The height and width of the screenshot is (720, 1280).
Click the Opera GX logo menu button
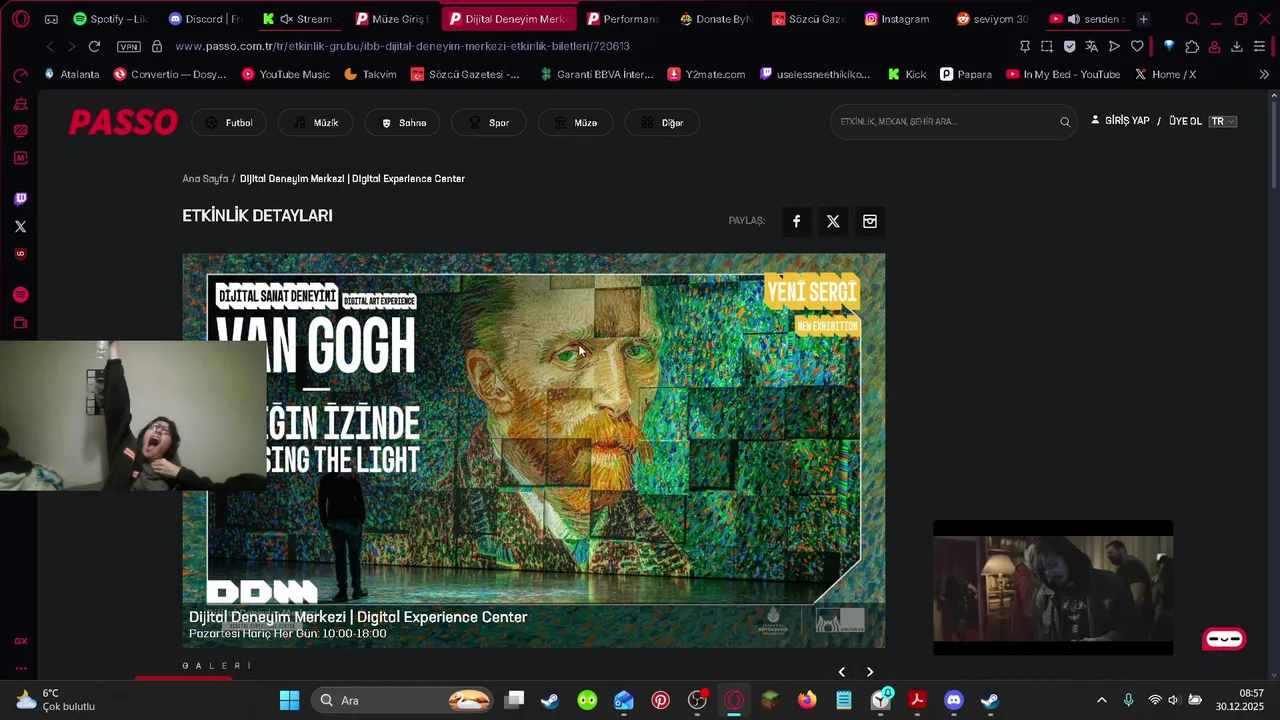pos(21,19)
